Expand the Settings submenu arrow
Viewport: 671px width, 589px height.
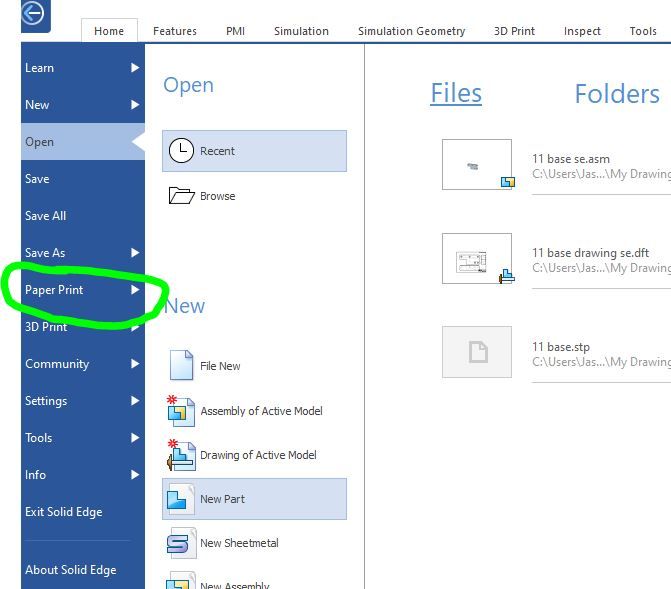tap(135, 401)
